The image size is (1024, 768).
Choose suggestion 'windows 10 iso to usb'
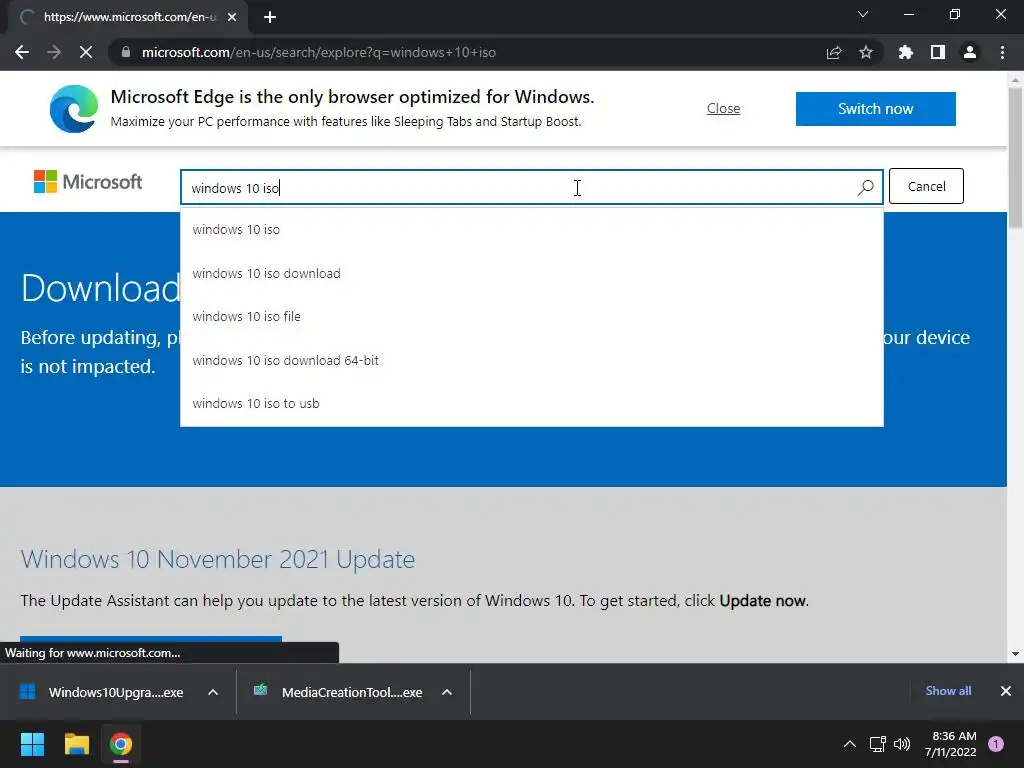(532, 404)
